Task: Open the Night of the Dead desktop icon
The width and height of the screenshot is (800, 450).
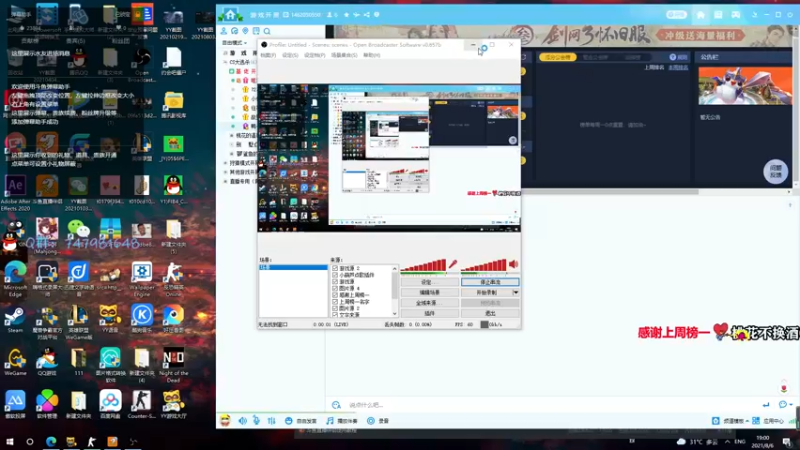Action: point(173,366)
